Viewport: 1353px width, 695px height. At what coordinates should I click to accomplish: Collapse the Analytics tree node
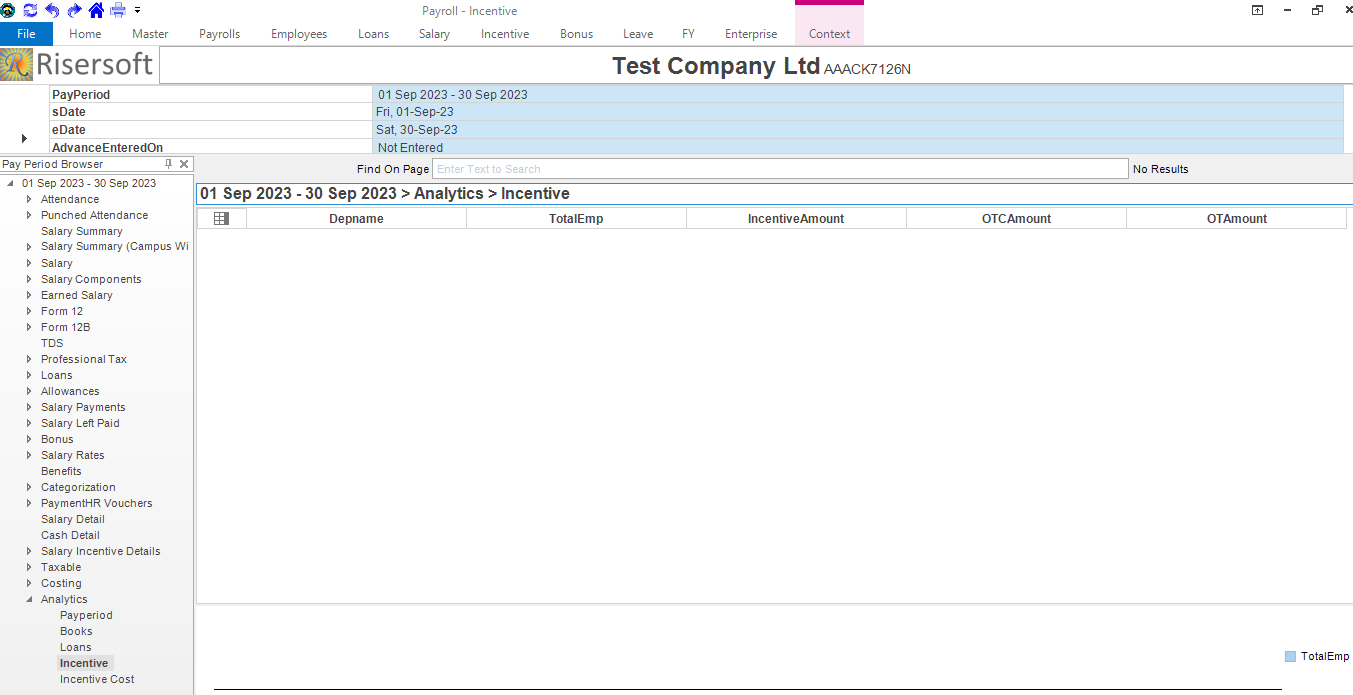pos(30,600)
